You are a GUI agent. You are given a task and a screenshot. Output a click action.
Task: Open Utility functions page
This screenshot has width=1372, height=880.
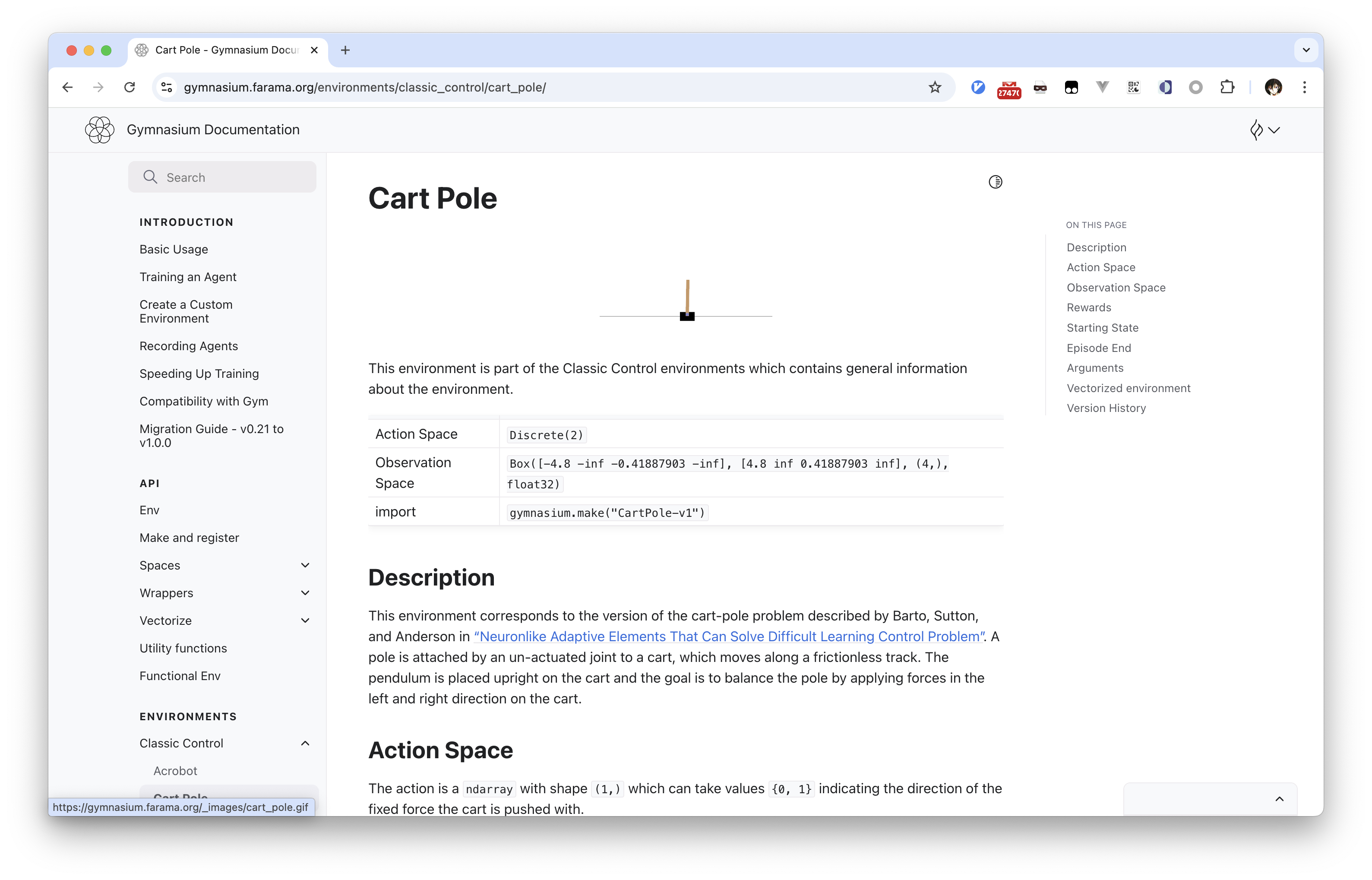(x=183, y=648)
